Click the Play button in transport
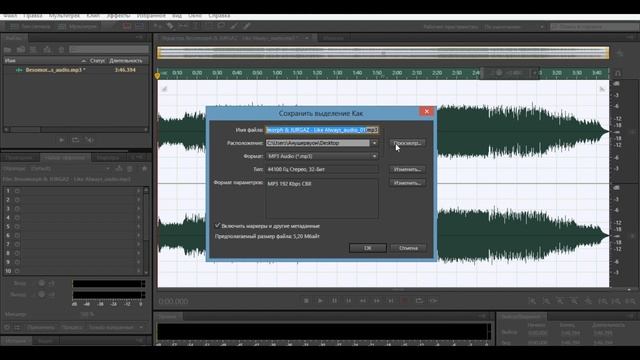Image resolution: width=640 pixels, height=360 pixels. point(320,301)
